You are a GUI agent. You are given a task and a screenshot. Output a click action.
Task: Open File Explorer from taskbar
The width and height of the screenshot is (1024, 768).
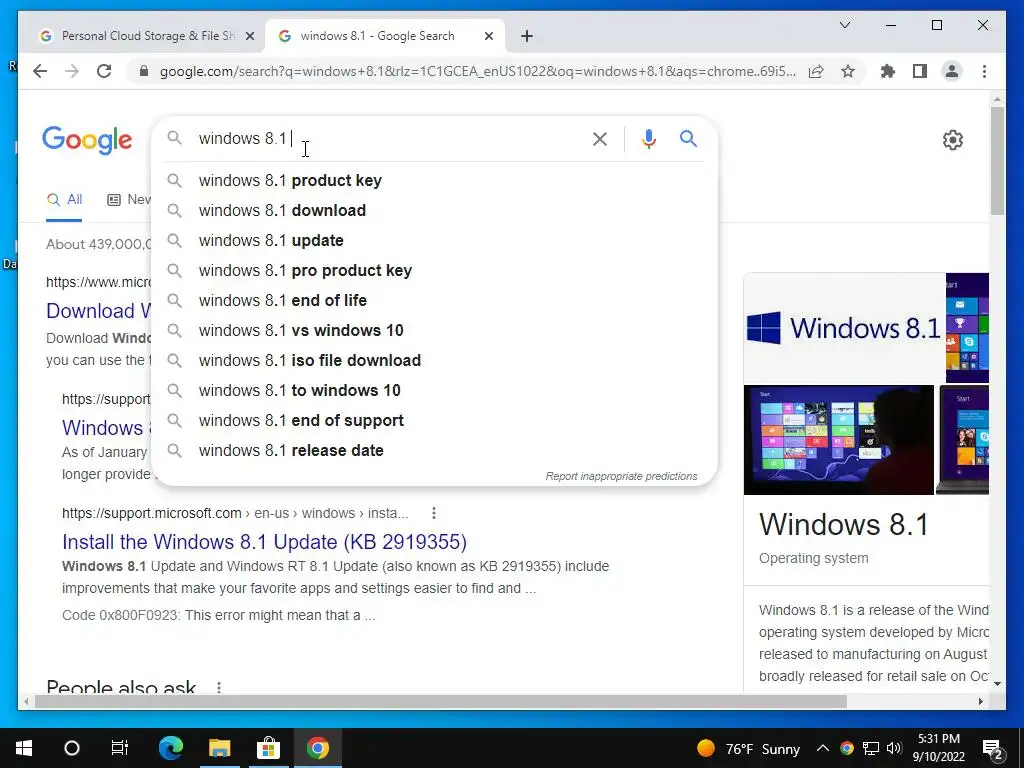(219, 748)
